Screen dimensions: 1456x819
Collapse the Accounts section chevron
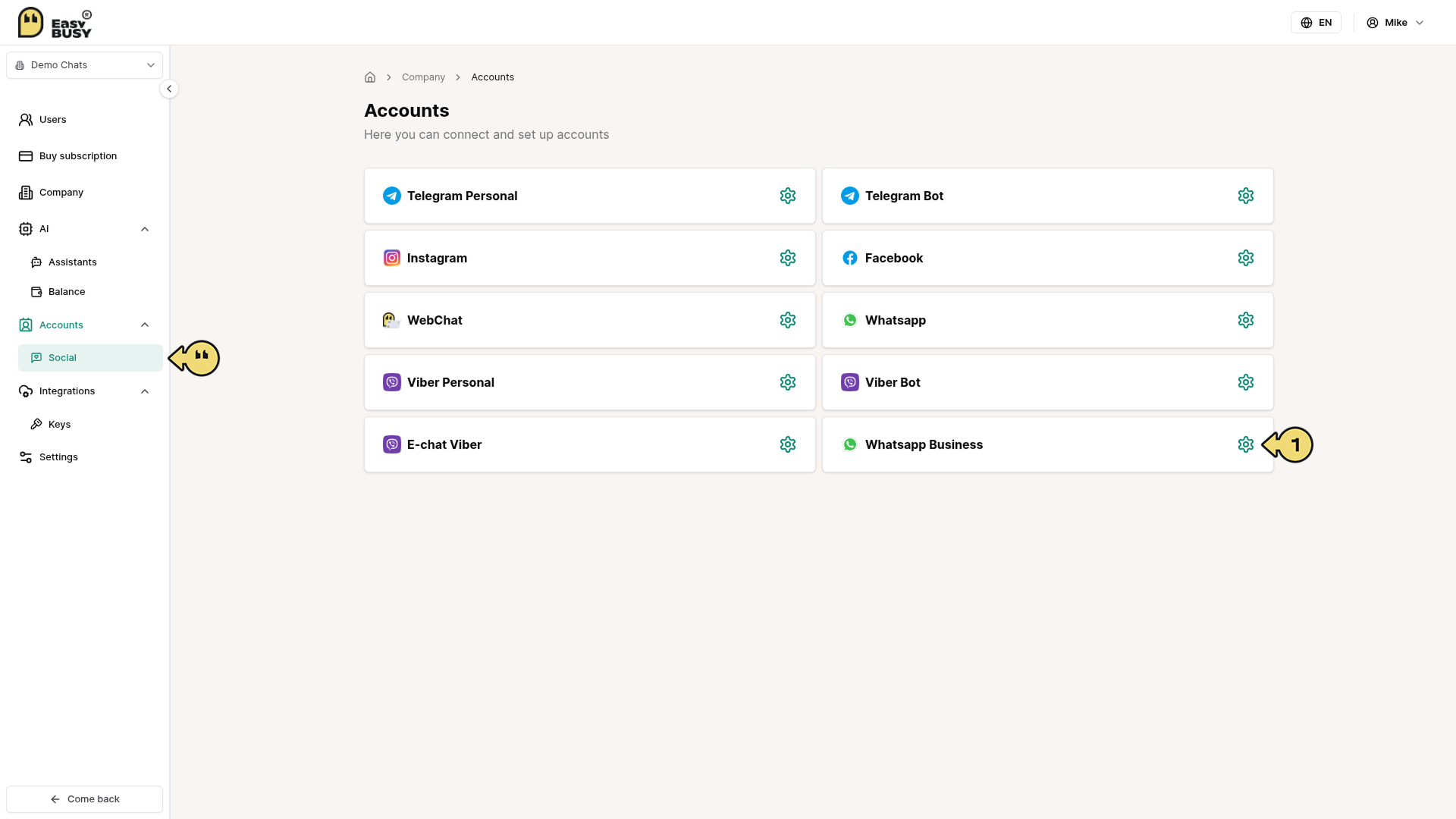pyautogui.click(x=145, y=325)
